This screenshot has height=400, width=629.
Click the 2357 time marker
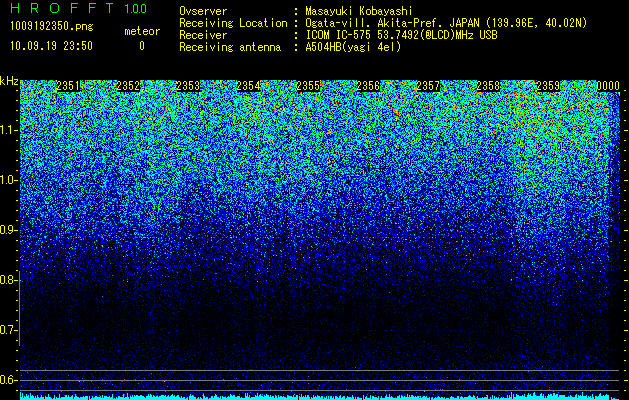tap(428, 86)
